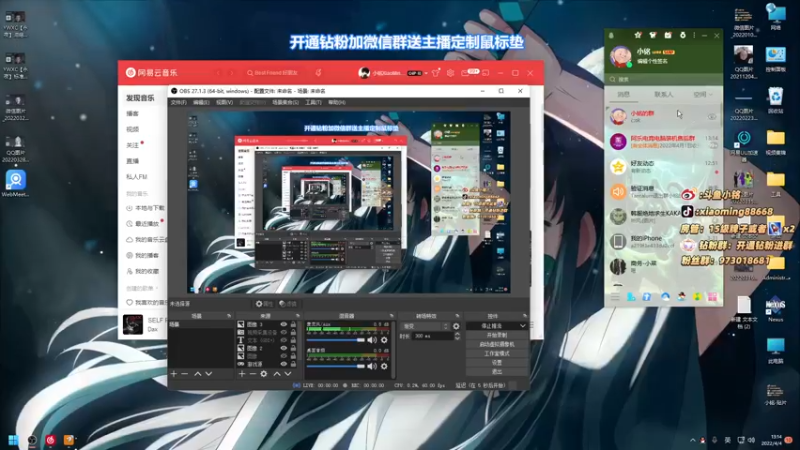Viewport: 800px width, 450px height.
Task: Open skin t-shirt icon in NetEase Music
Action: pyautogui.click(x=436, y=73)
